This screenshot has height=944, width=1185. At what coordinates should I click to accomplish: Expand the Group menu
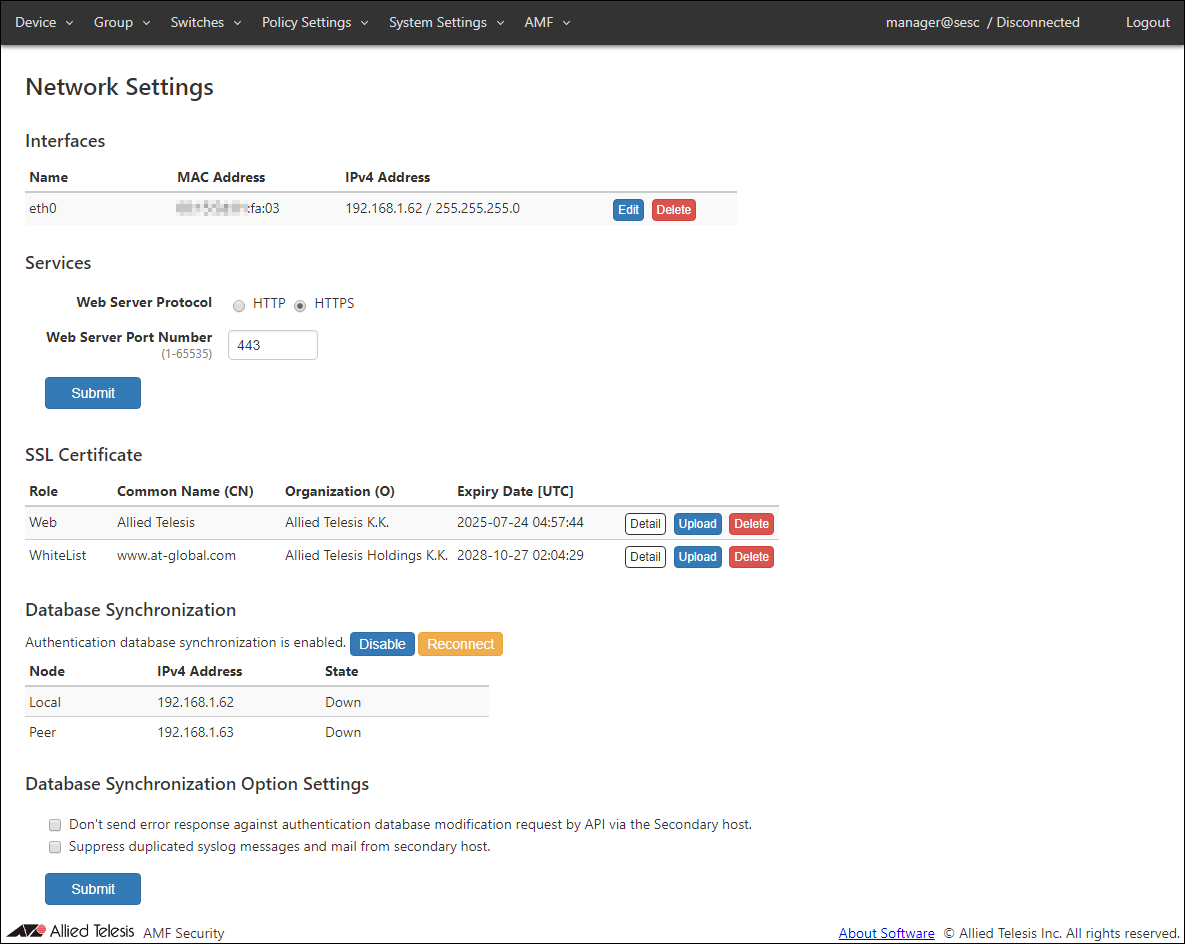coord(122,22)
